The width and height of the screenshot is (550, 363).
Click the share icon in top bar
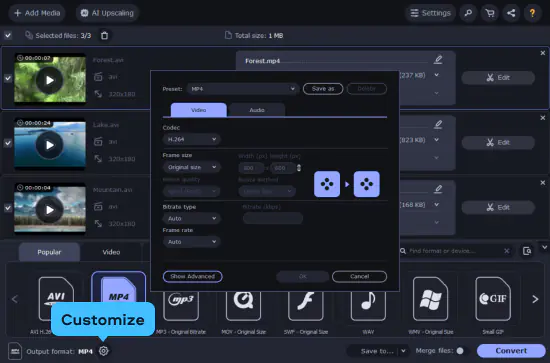[511, 13]
